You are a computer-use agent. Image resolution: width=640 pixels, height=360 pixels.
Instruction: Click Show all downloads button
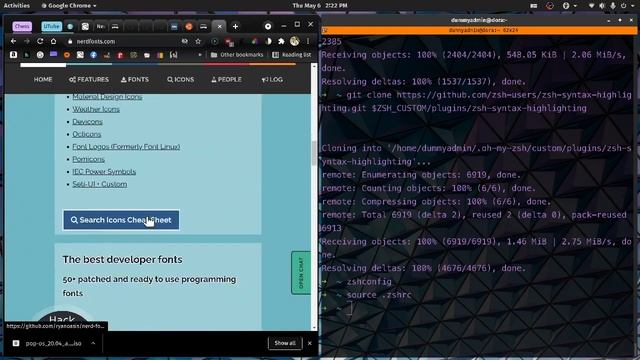[285, 343]
